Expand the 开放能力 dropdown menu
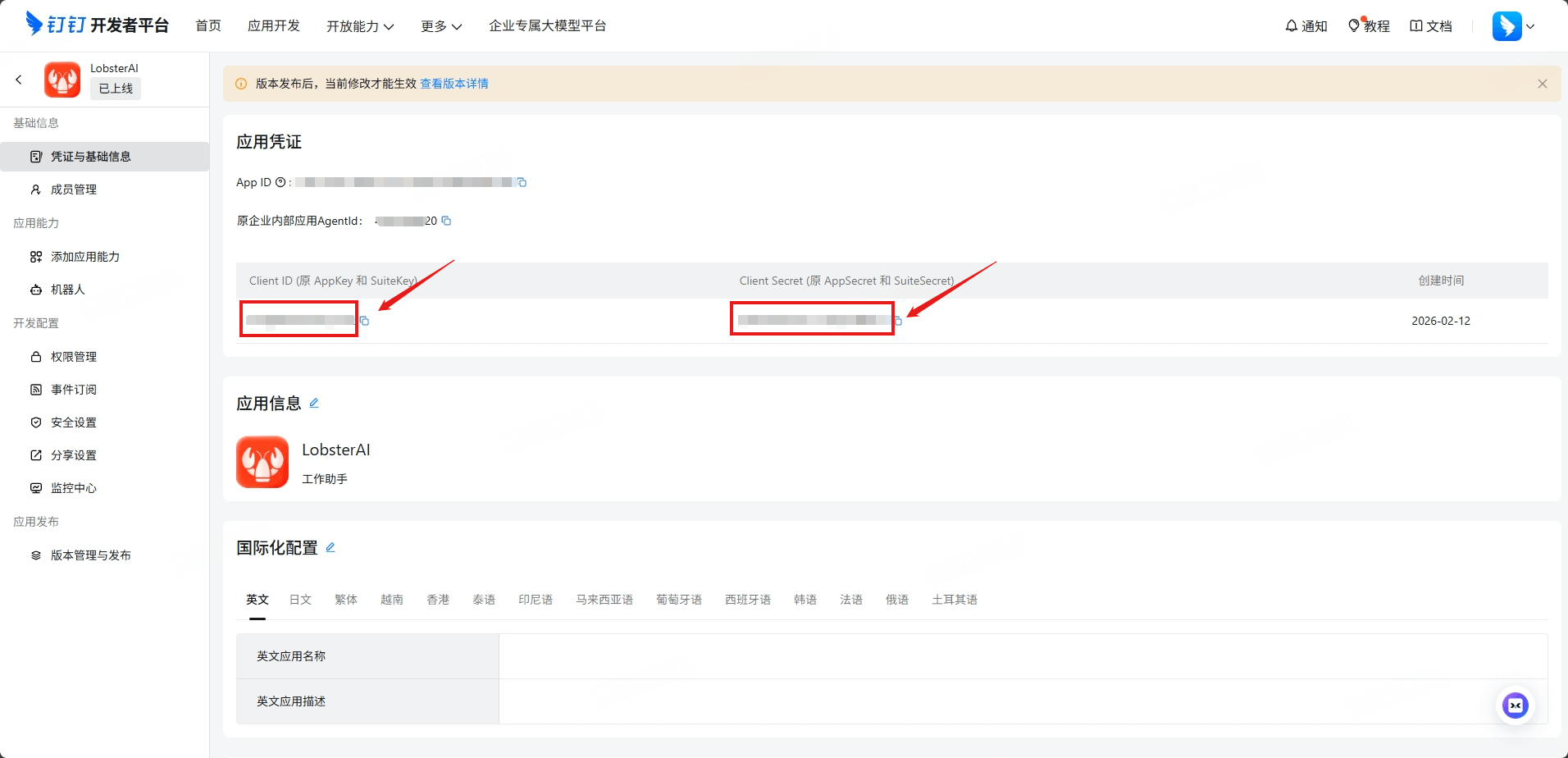Image resolution: width=1568 pixels, height=758 pixels. coord(361,25)
